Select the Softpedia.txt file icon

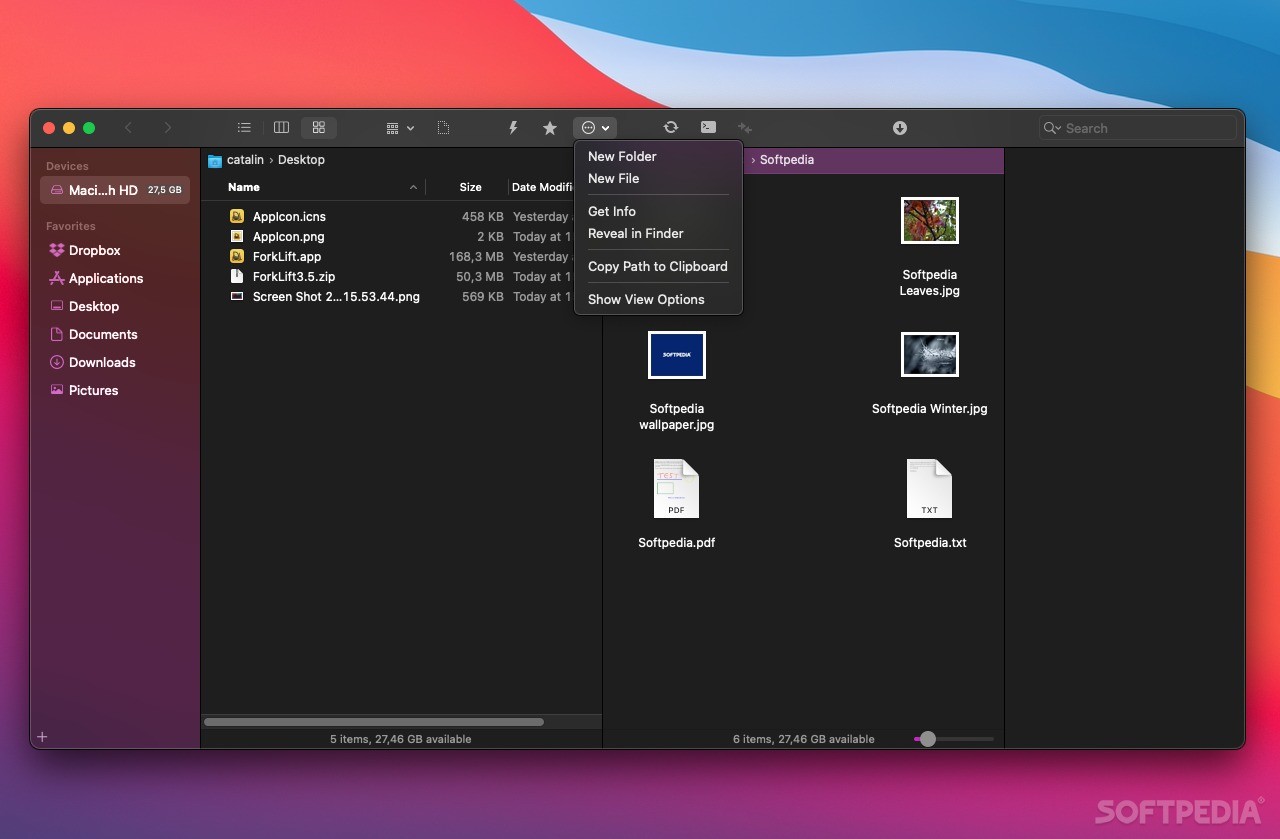click(x=930, y=488)
